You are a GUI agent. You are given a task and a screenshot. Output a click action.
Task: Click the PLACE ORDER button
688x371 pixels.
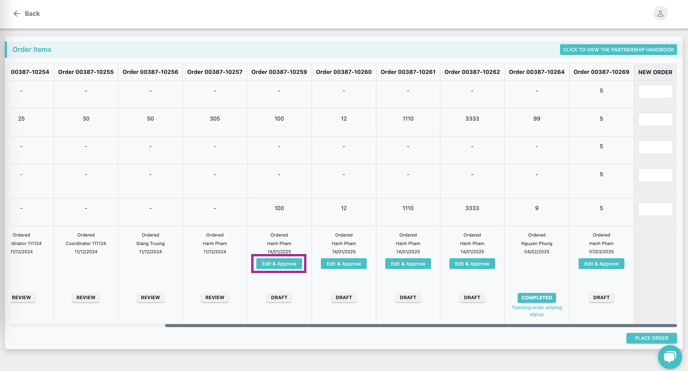pos(651,338)
